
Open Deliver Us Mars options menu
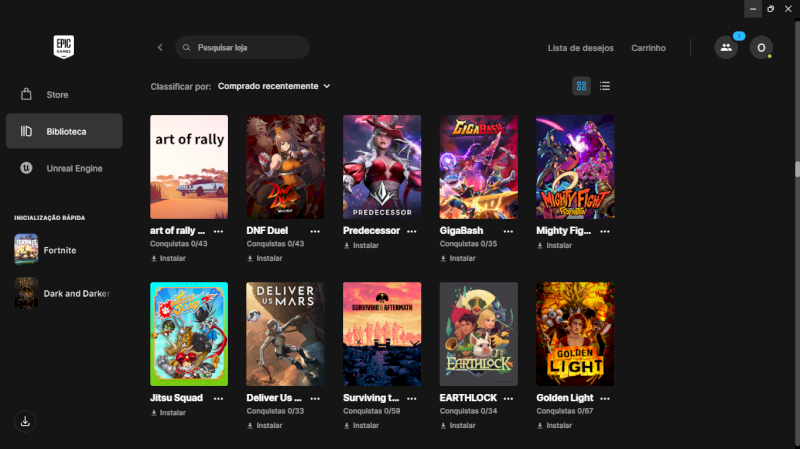point(315,398)
